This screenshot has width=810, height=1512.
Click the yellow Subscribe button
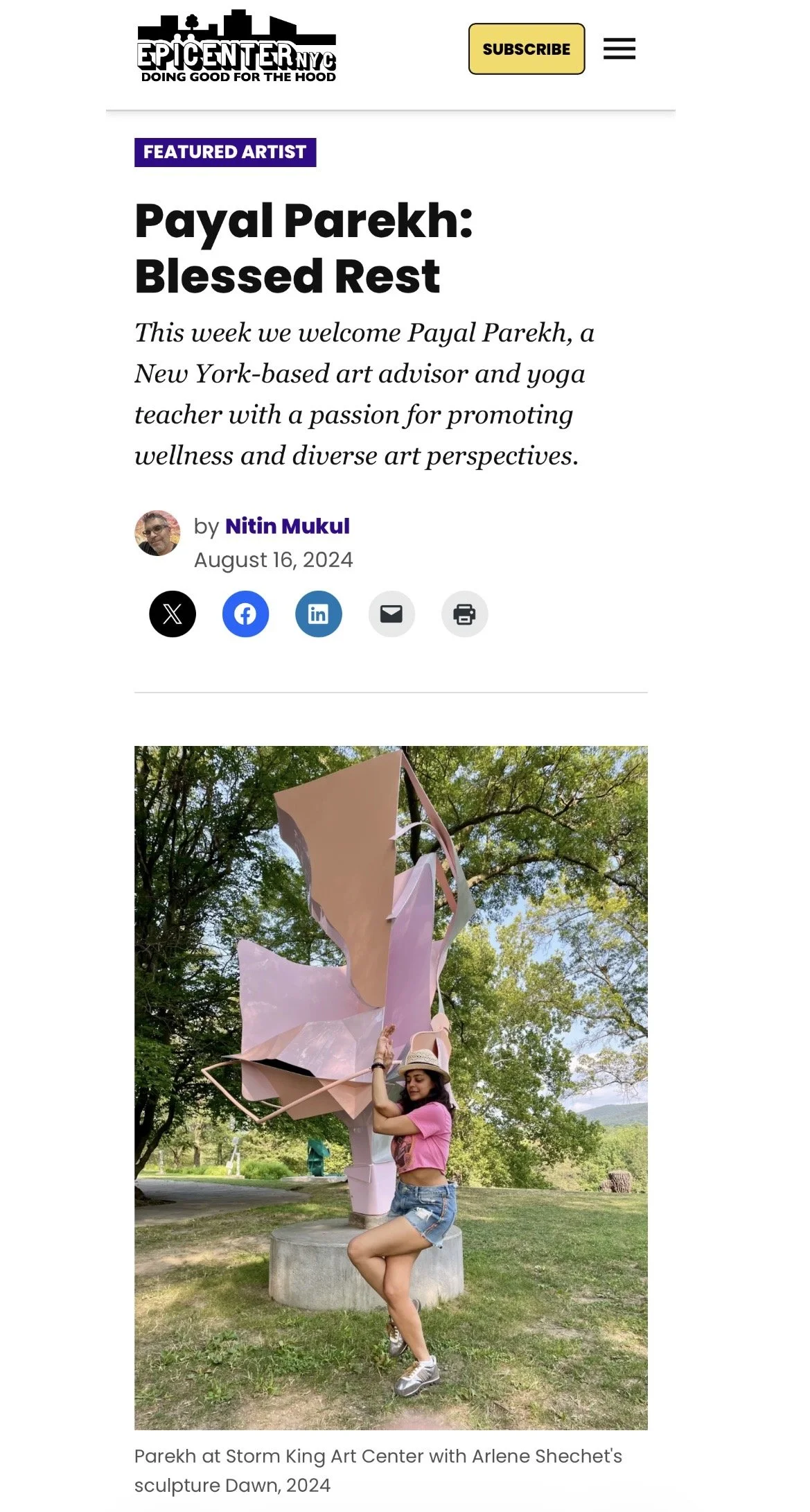[527, 49]
